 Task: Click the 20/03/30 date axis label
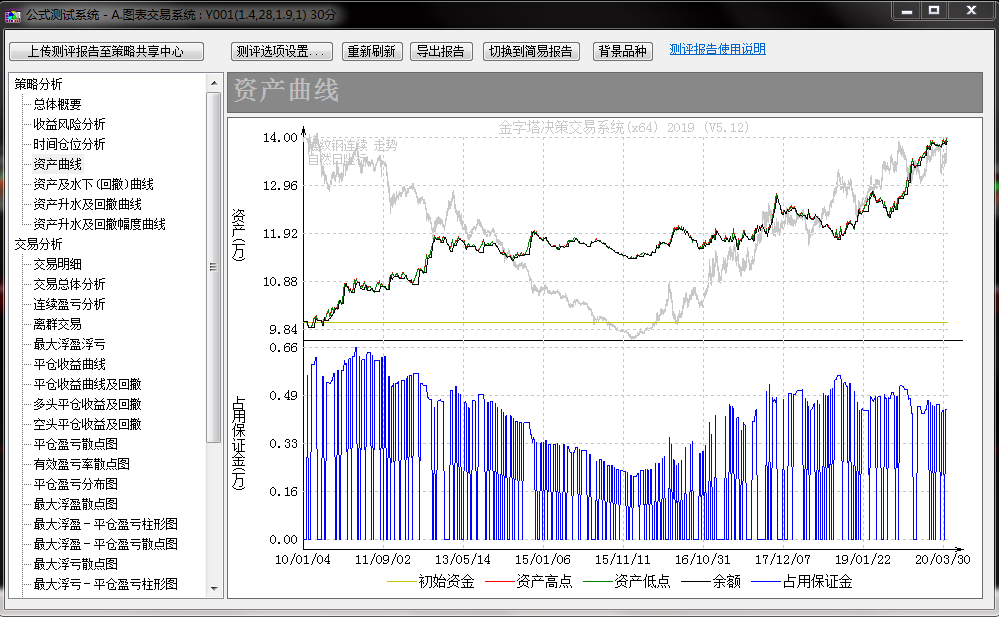[x=943, y=560]
